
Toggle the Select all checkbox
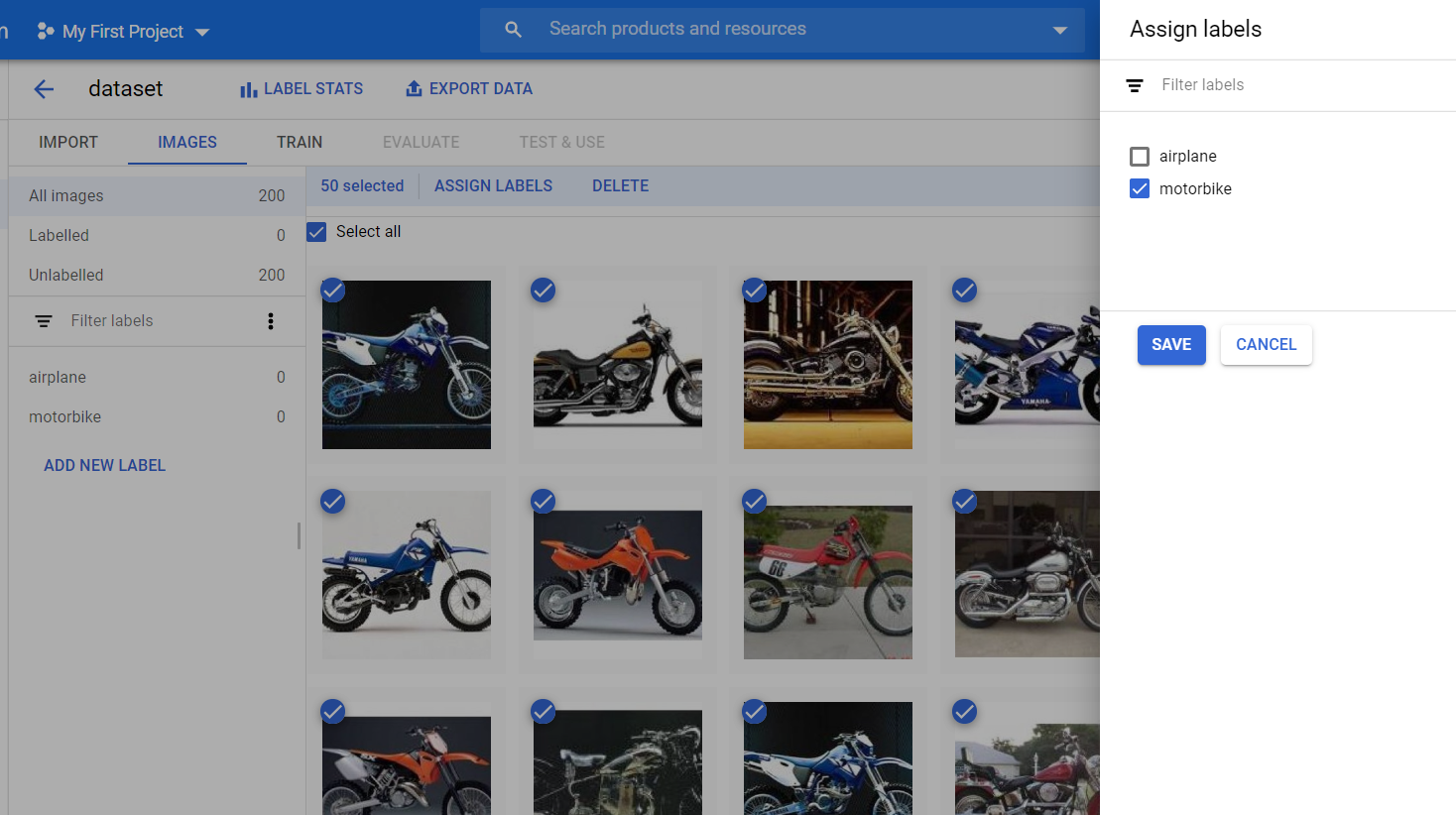[x=316, y=232]
